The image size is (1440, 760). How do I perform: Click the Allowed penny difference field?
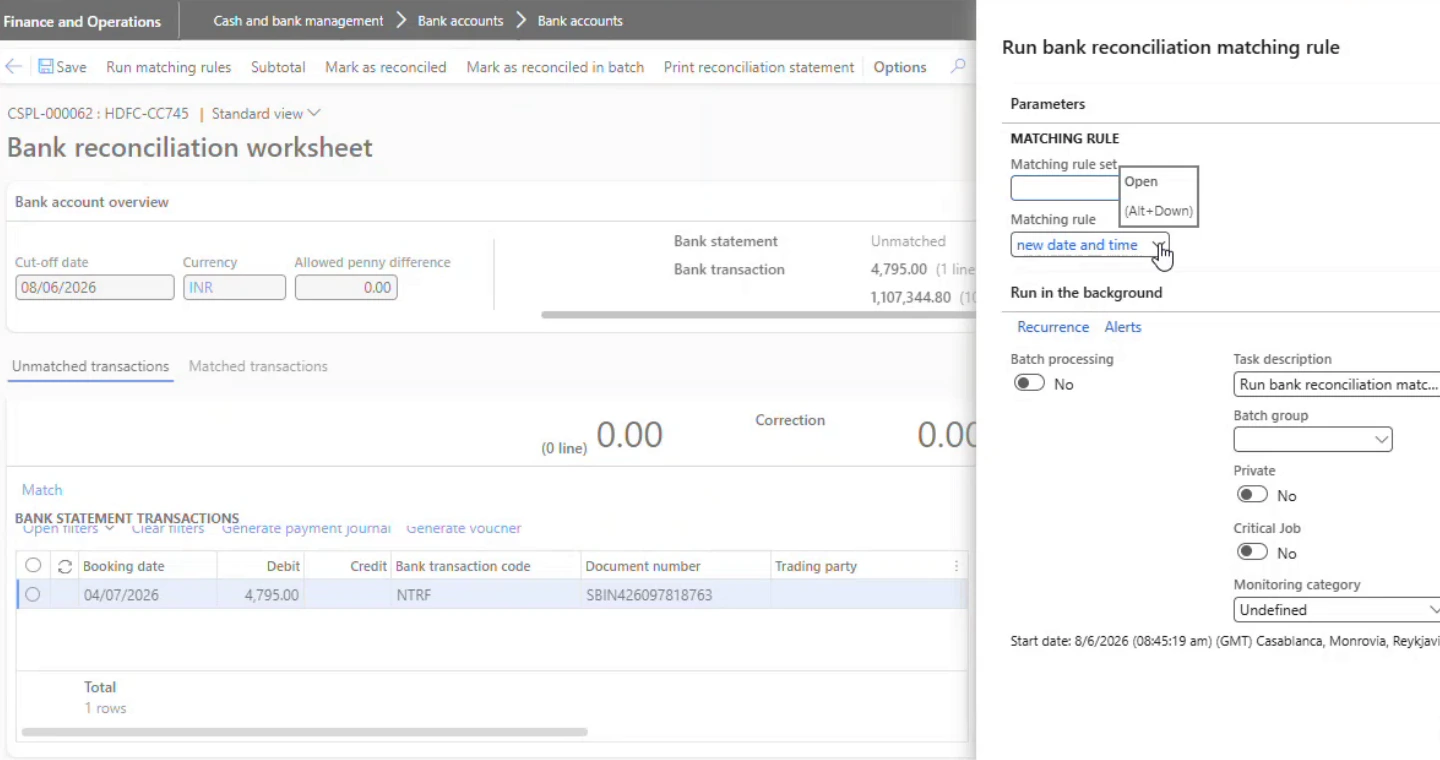(x=346, y=287)
